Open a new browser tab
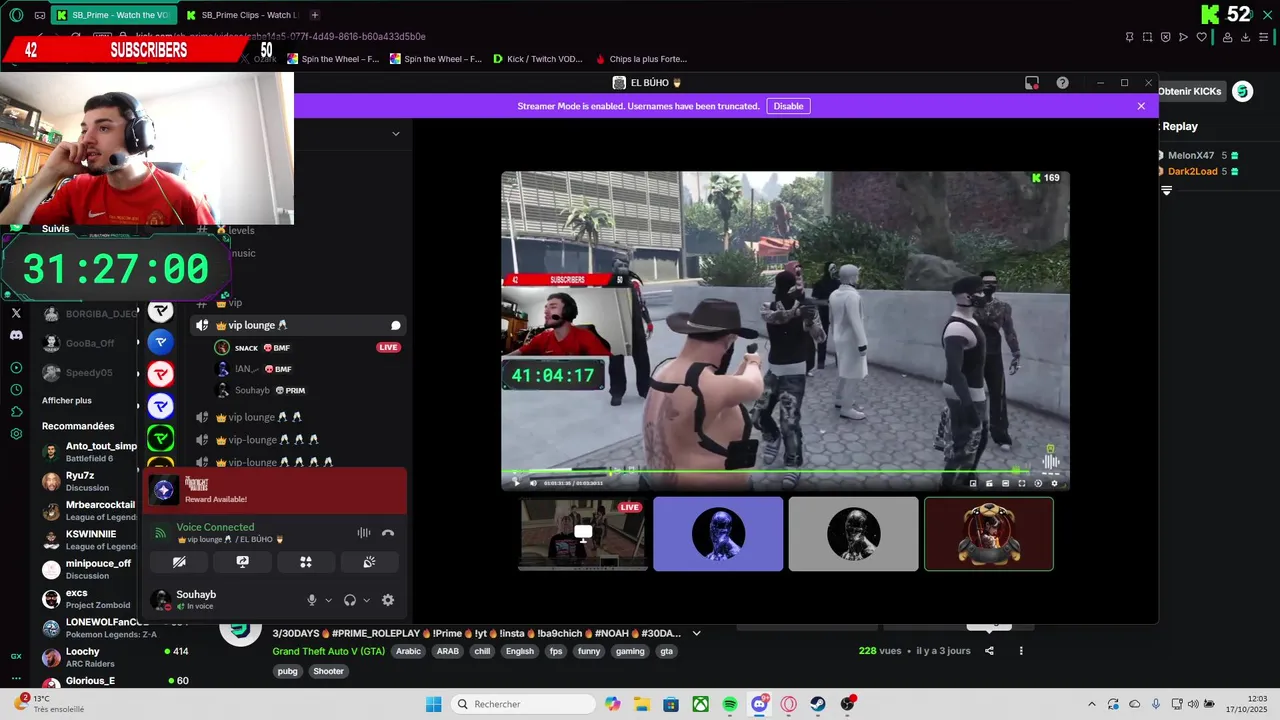The image size is (1280, 720). 314,15
